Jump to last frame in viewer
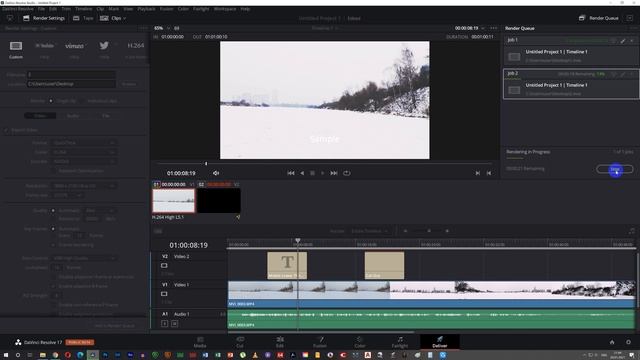The height and width of the screenshot is (360, 640). coord(334,173)
